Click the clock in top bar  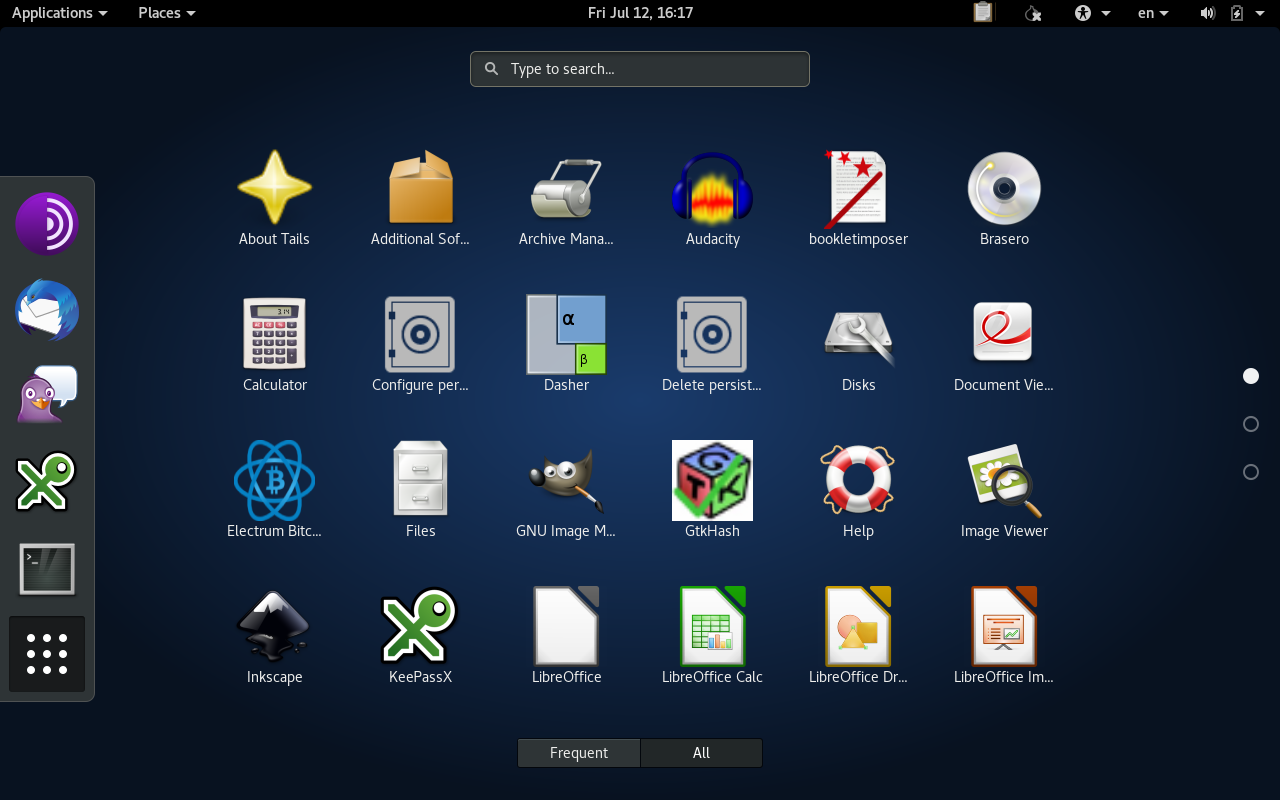pos(640,13)
